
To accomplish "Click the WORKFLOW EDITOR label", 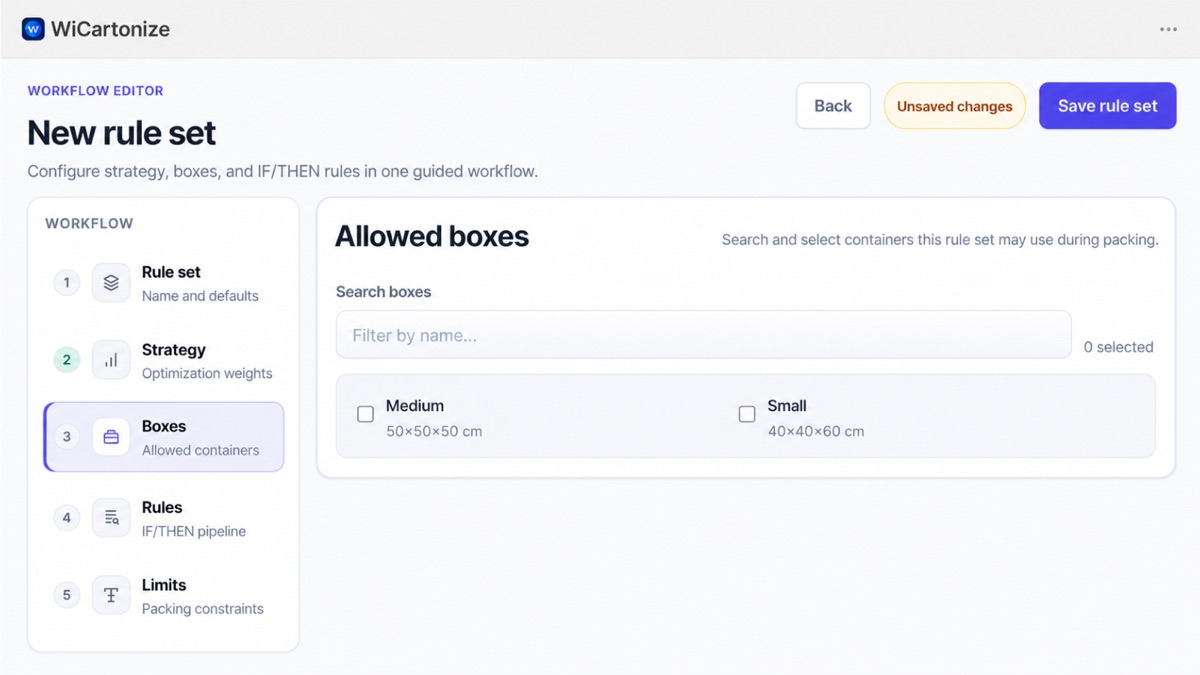I will click(96, 91).
